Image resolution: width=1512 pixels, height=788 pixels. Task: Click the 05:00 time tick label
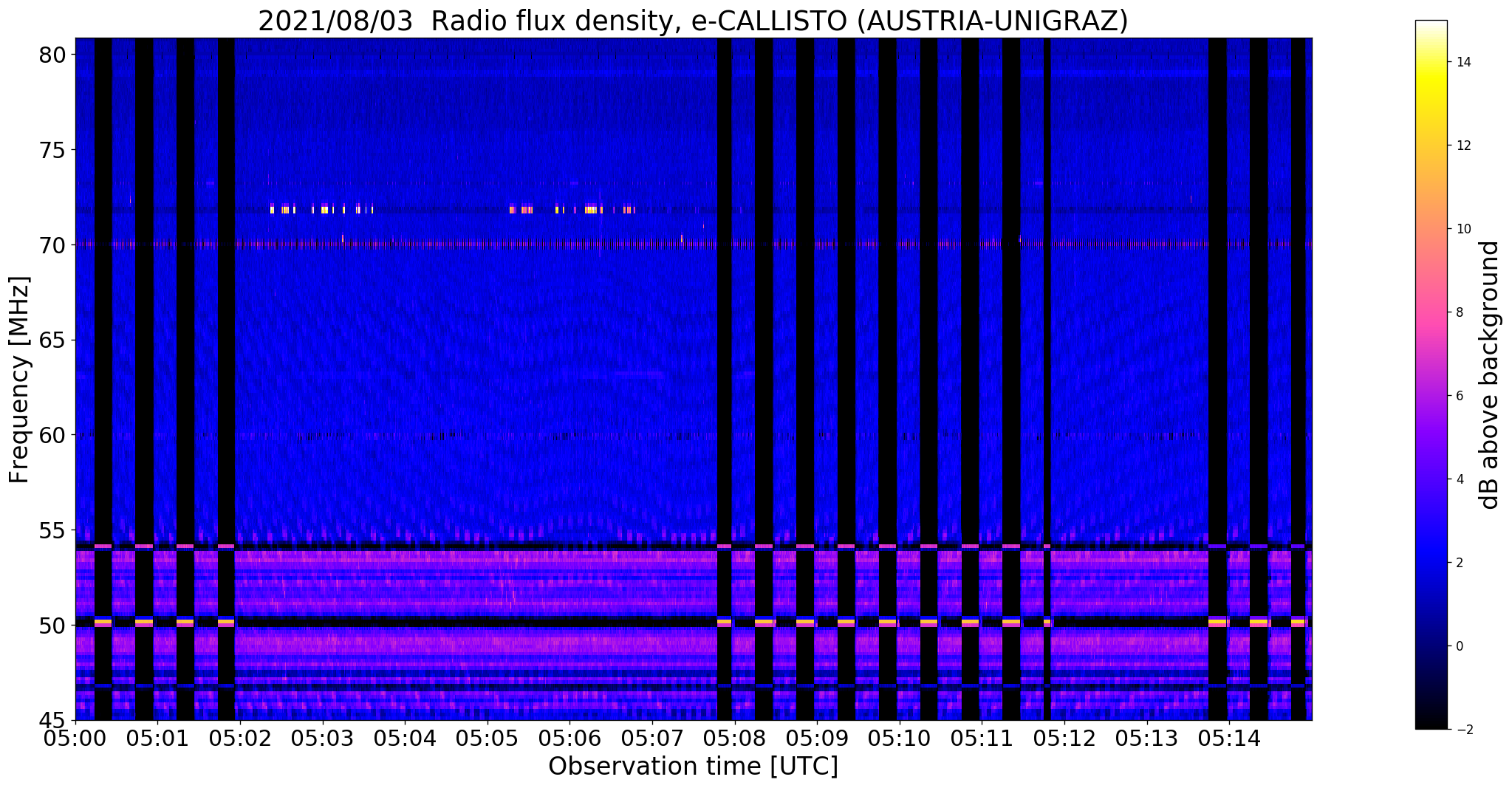75,739
